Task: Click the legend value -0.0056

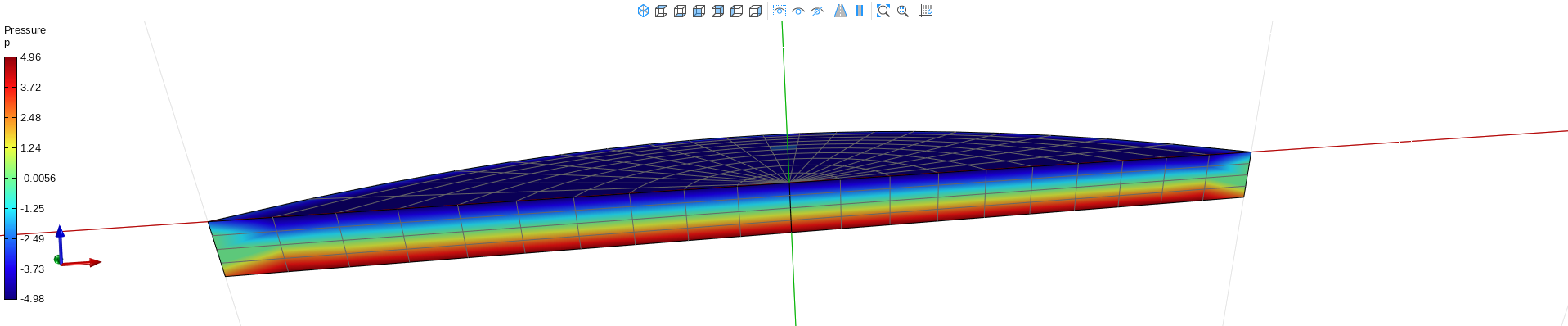Action: [38, 179]
